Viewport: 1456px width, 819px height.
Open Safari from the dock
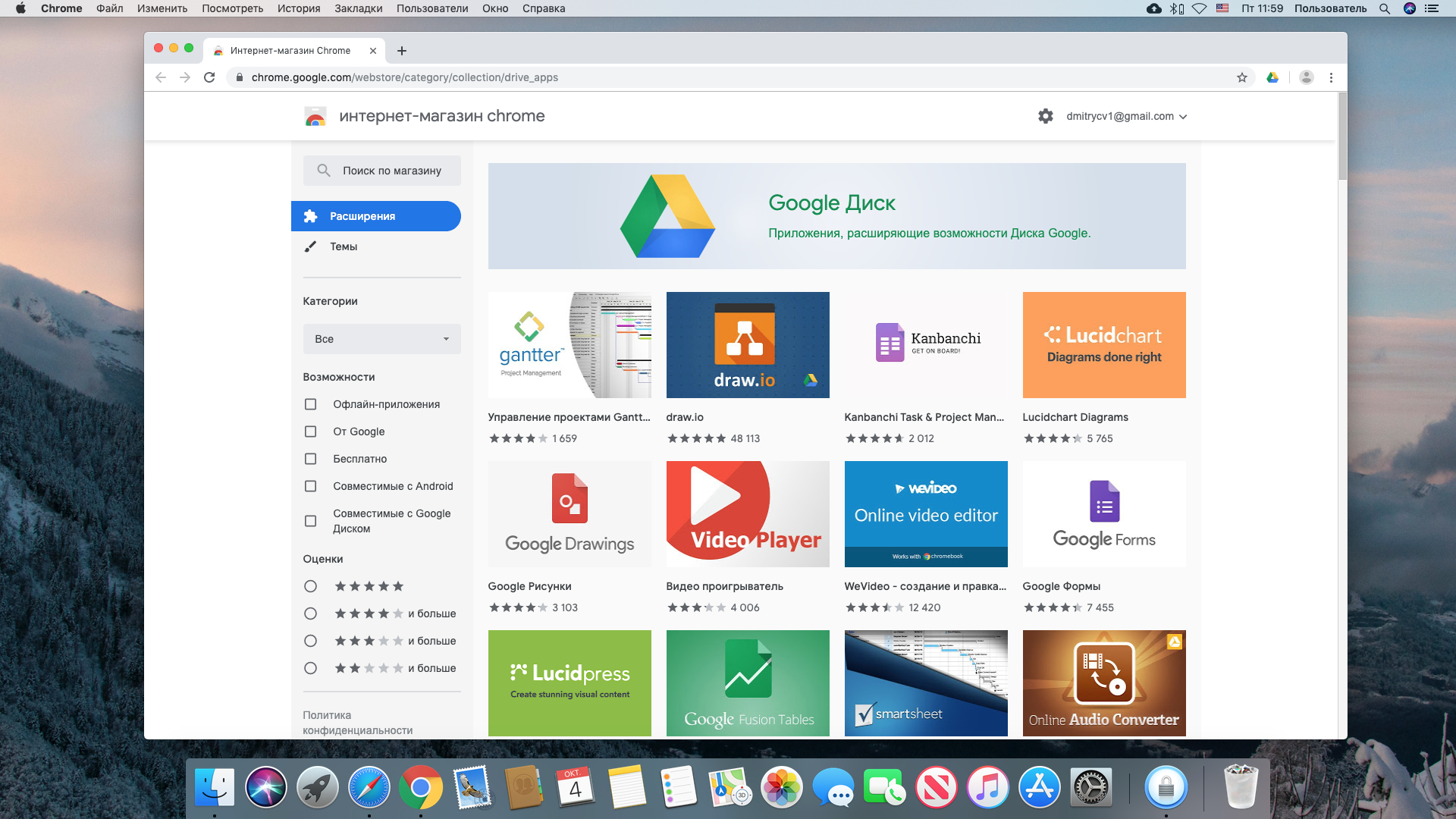point(369,787)
